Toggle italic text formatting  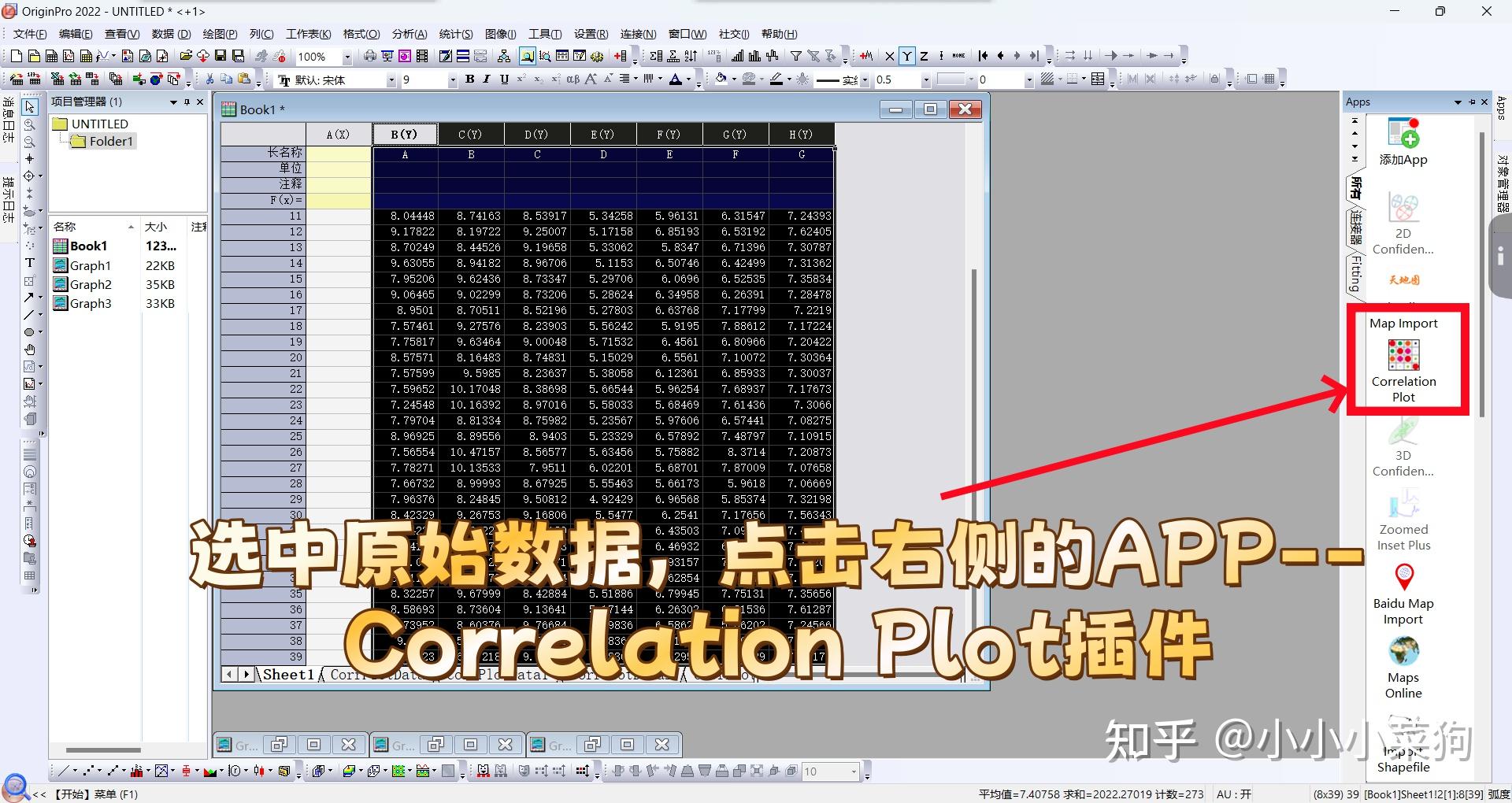[x=486, y=79]
